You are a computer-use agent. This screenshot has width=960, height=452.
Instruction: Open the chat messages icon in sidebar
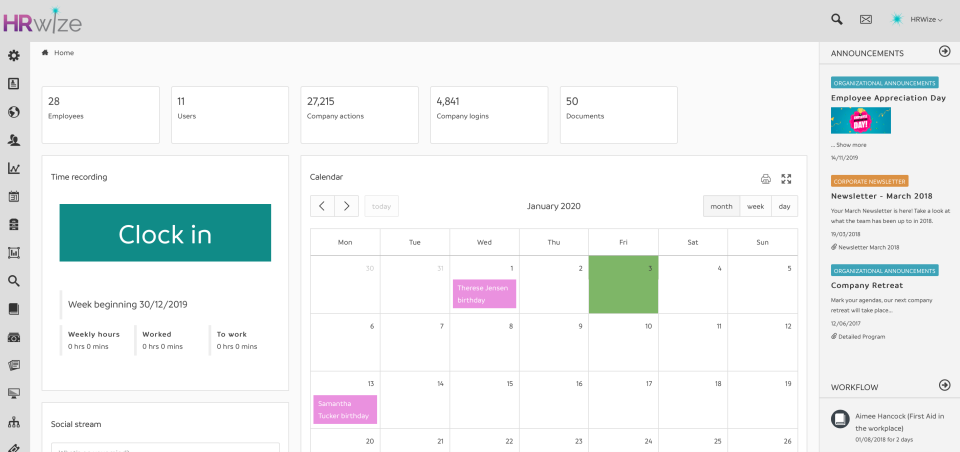[13, 366]
